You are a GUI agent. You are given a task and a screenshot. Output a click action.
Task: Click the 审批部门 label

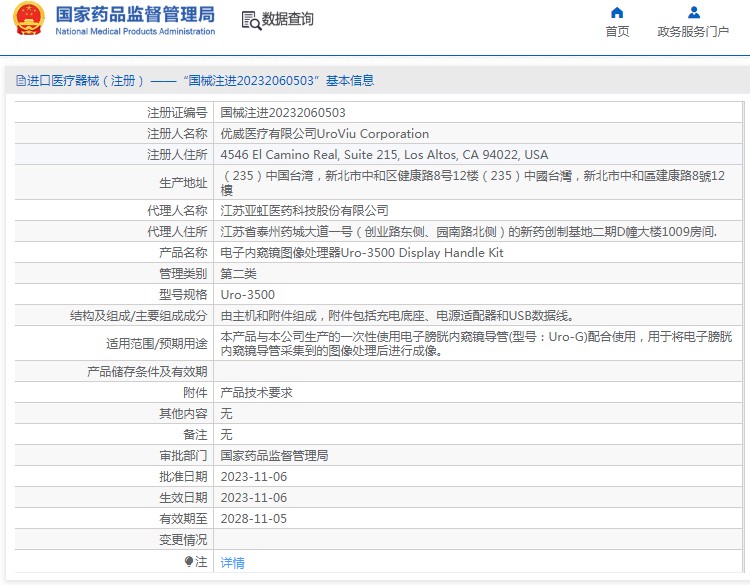[x=183, y=456]
